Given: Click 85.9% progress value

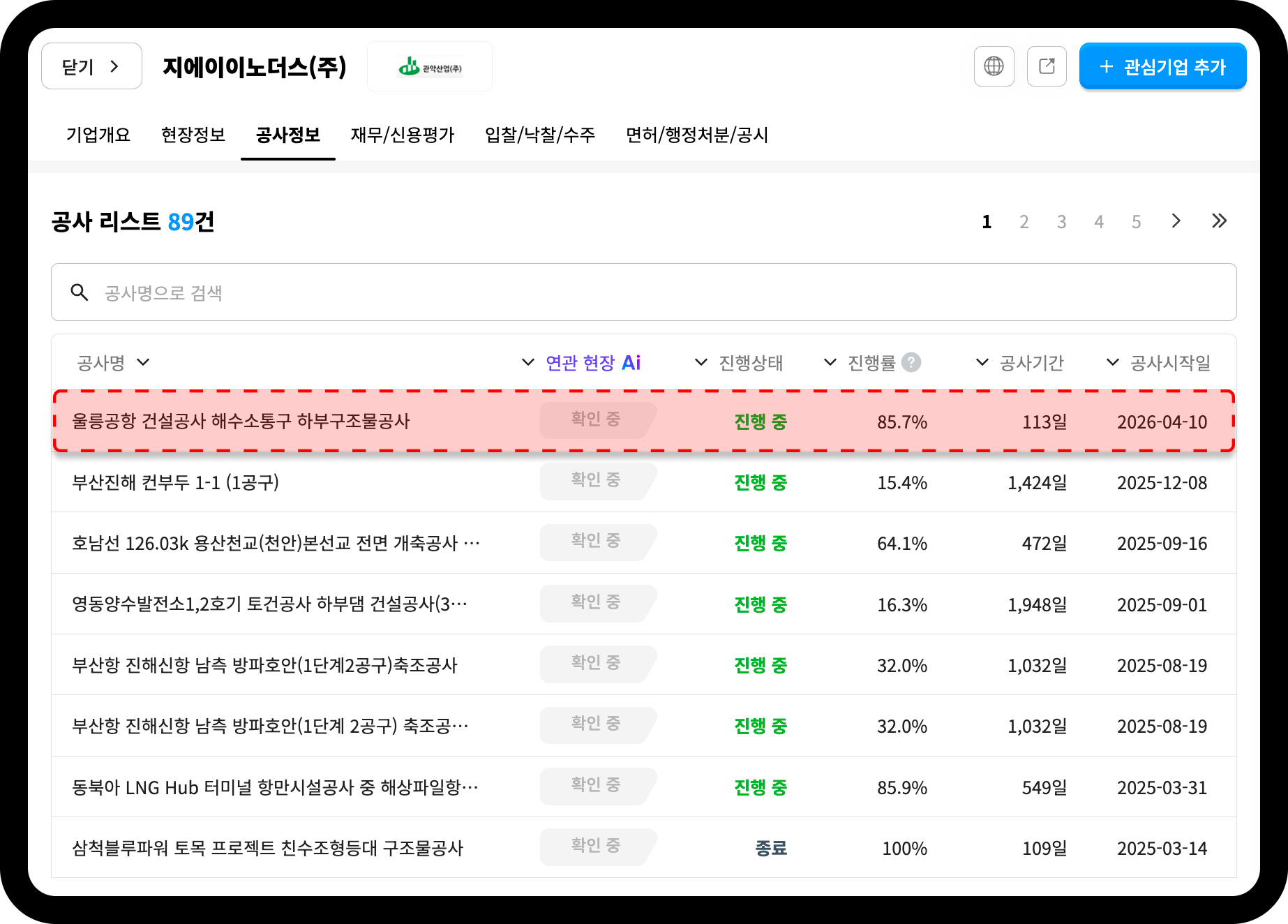Looking at the screenshot, I should tap(902, 788).
